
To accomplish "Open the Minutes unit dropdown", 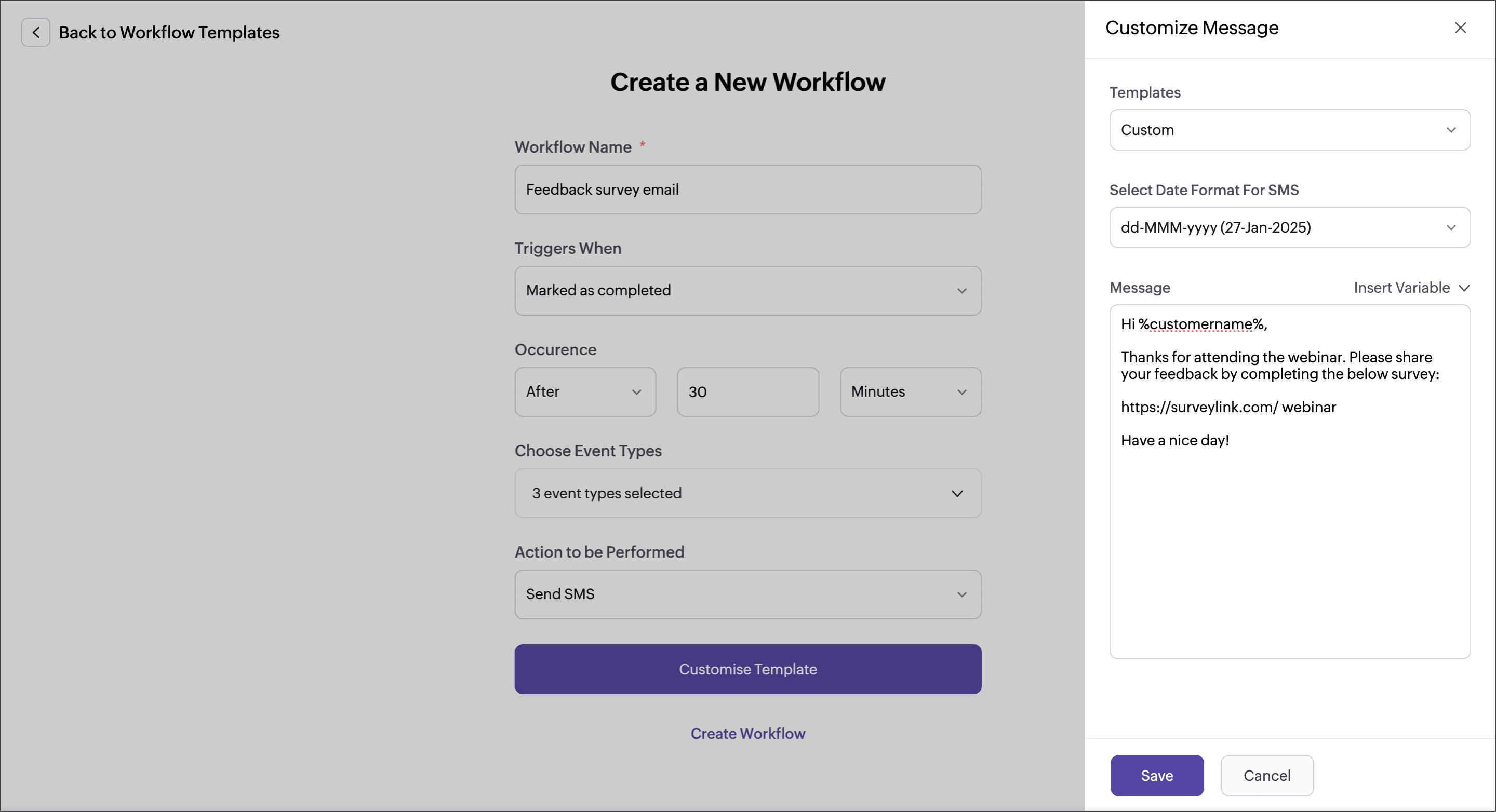I will tap(910, 392).
